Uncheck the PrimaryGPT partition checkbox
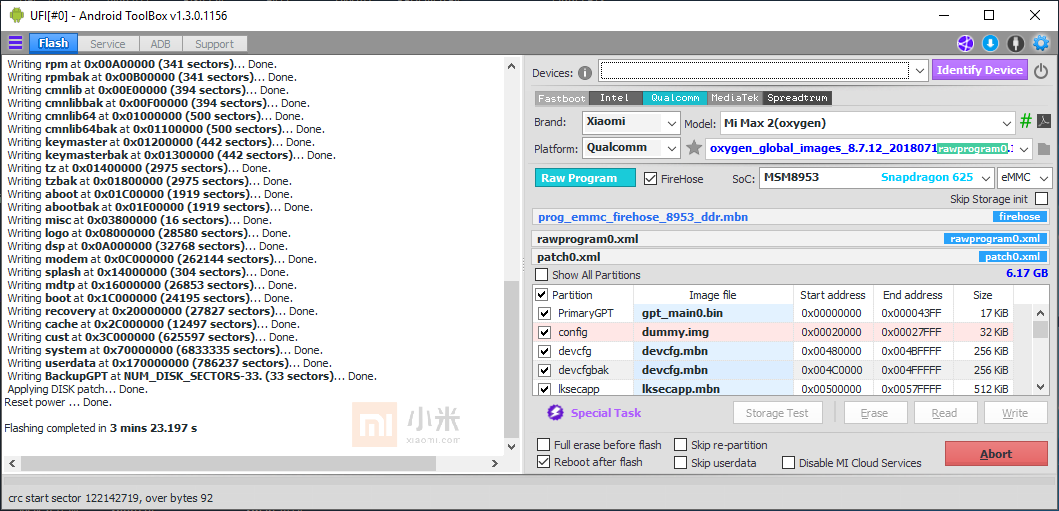Screen dimensions: 1059x511 pos(544,313)
